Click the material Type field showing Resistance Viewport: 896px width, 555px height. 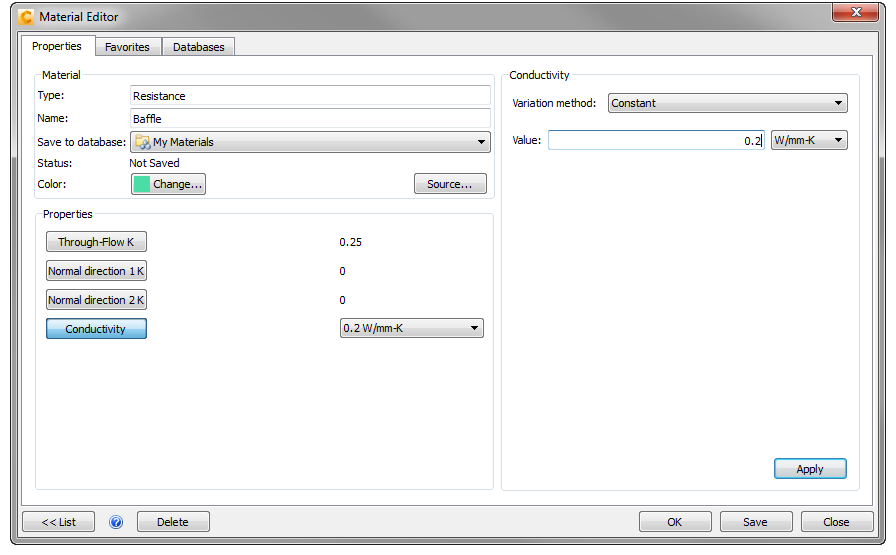(x=310, y=95)
